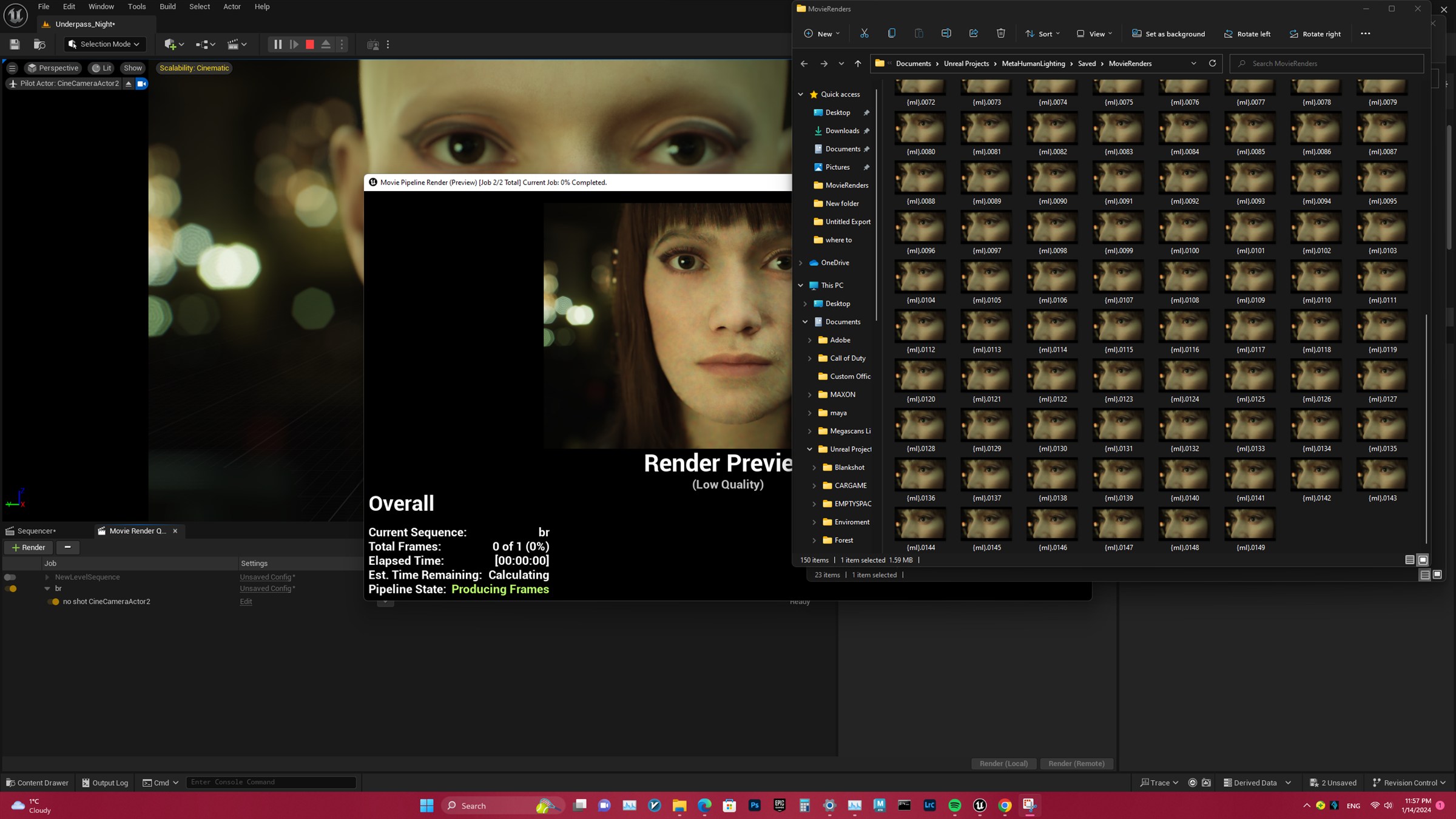
Task: Open the Blueprints toolbar dropdown
Action: tap(206, 44)
